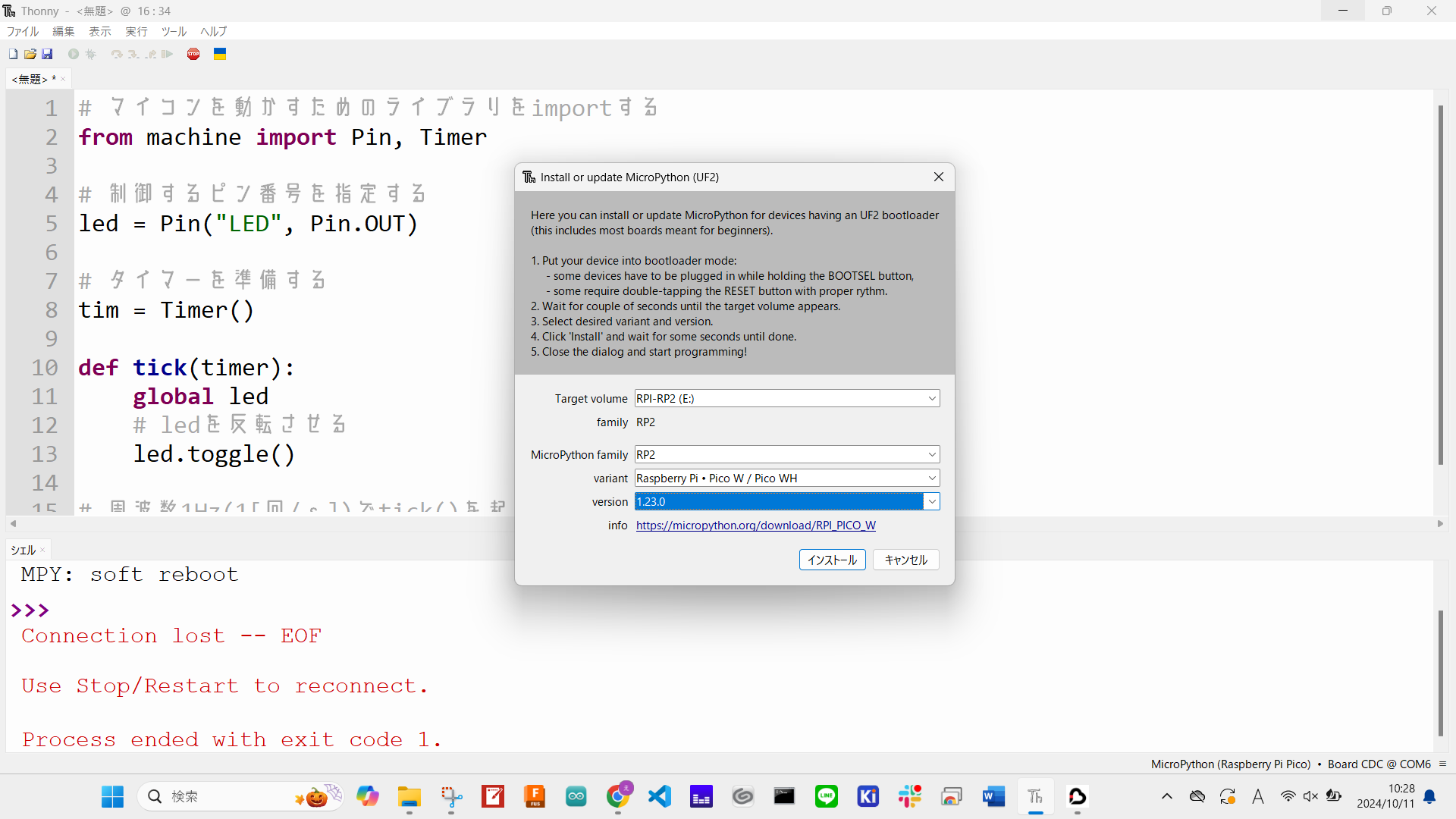Click the New file toolbar icon
Screen dimensions: 1456x819
coord(13,54)
